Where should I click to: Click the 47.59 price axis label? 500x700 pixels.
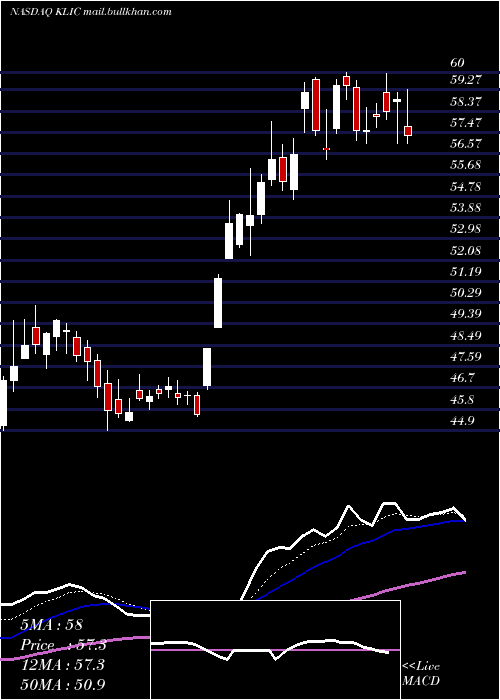tap(467, 357)
